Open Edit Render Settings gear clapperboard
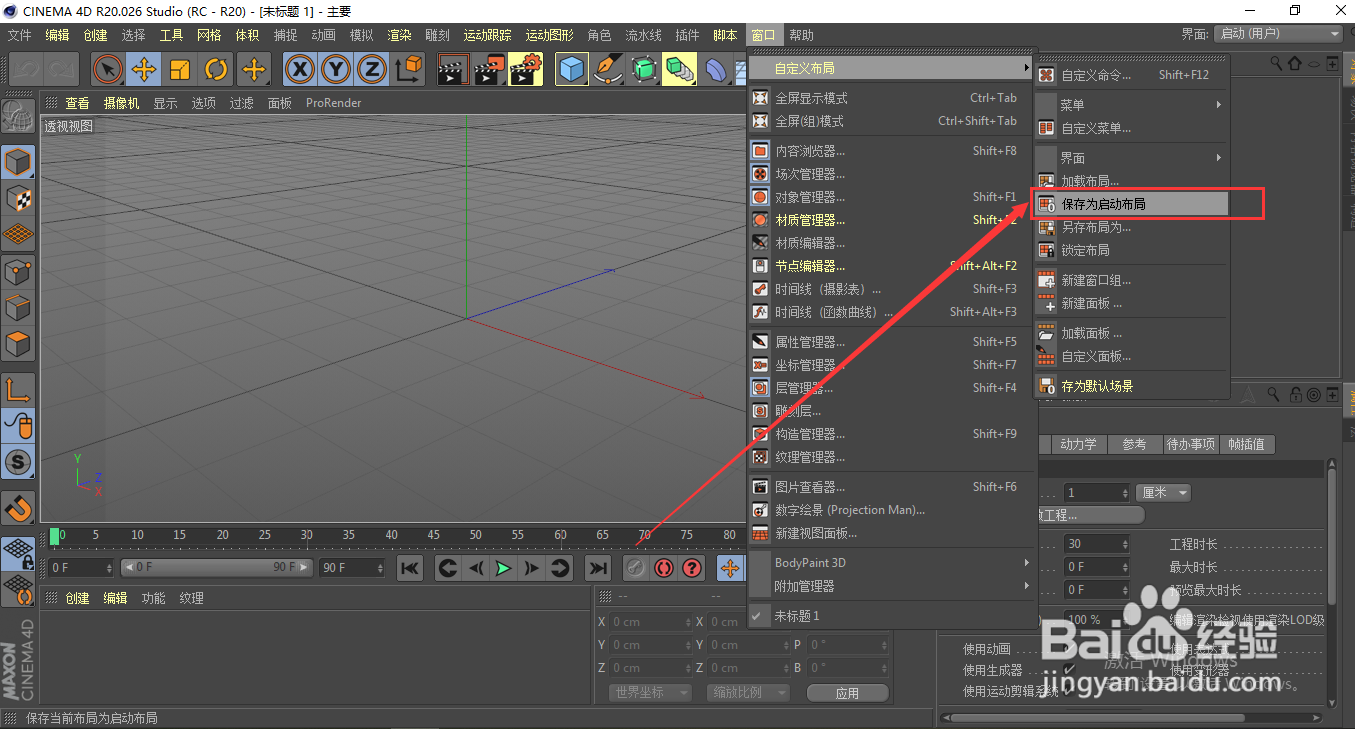Screen dimensions: 1355x729 tap(526, 69)
